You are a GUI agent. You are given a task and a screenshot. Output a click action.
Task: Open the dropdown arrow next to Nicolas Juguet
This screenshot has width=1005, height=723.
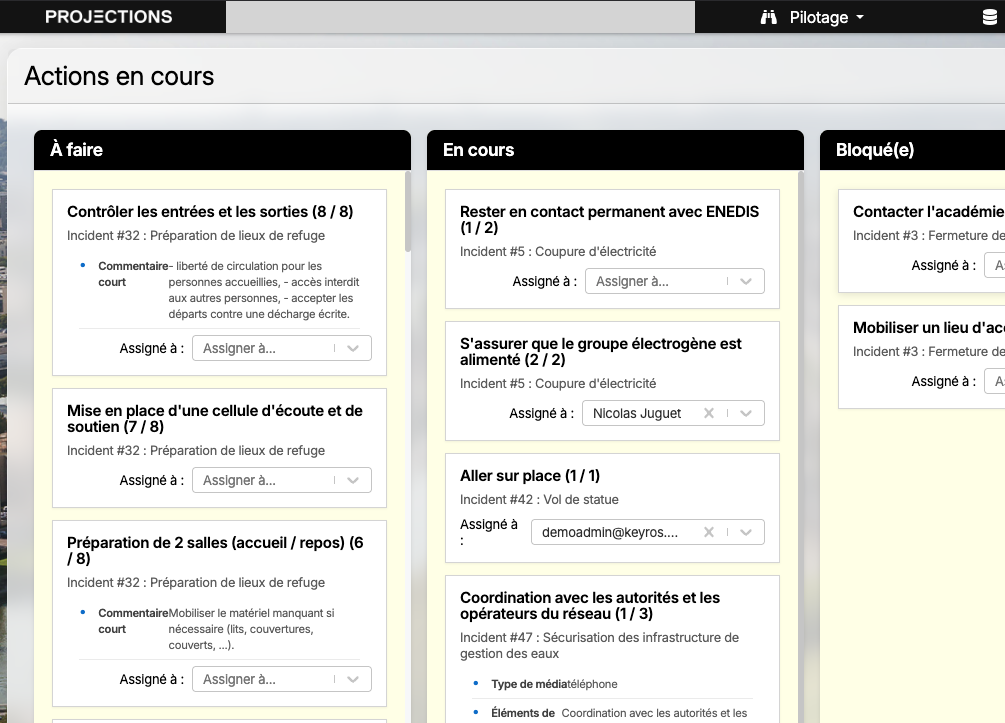(x=746, y=413)
